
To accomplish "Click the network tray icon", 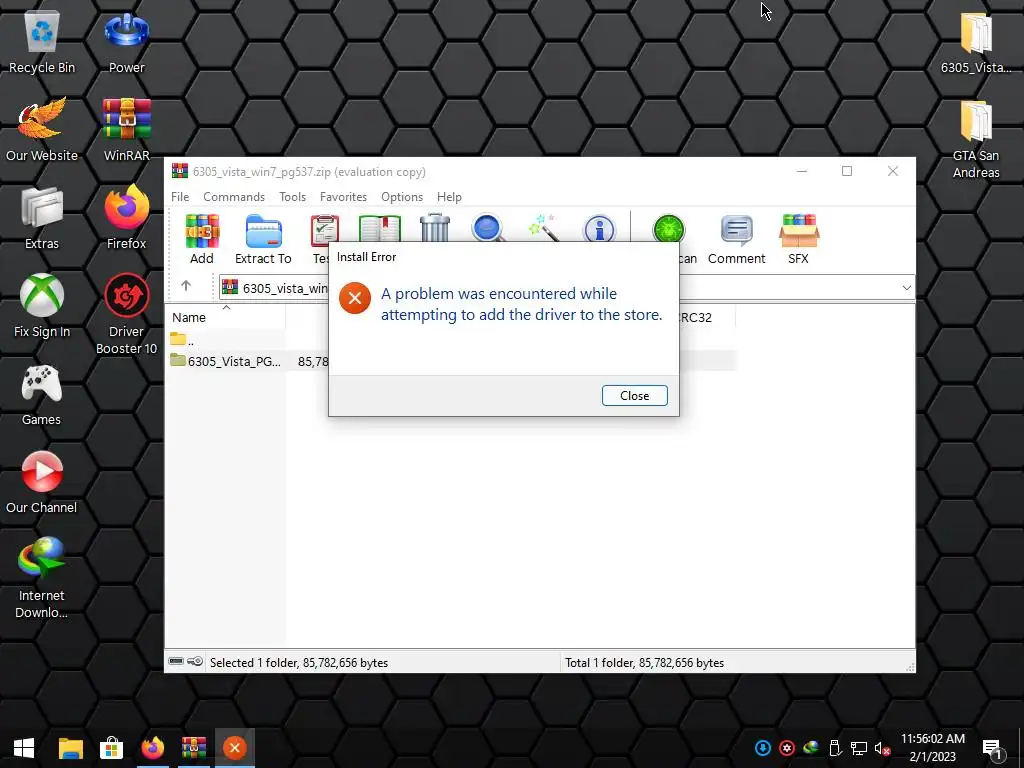I will click(x=859, y=748).
